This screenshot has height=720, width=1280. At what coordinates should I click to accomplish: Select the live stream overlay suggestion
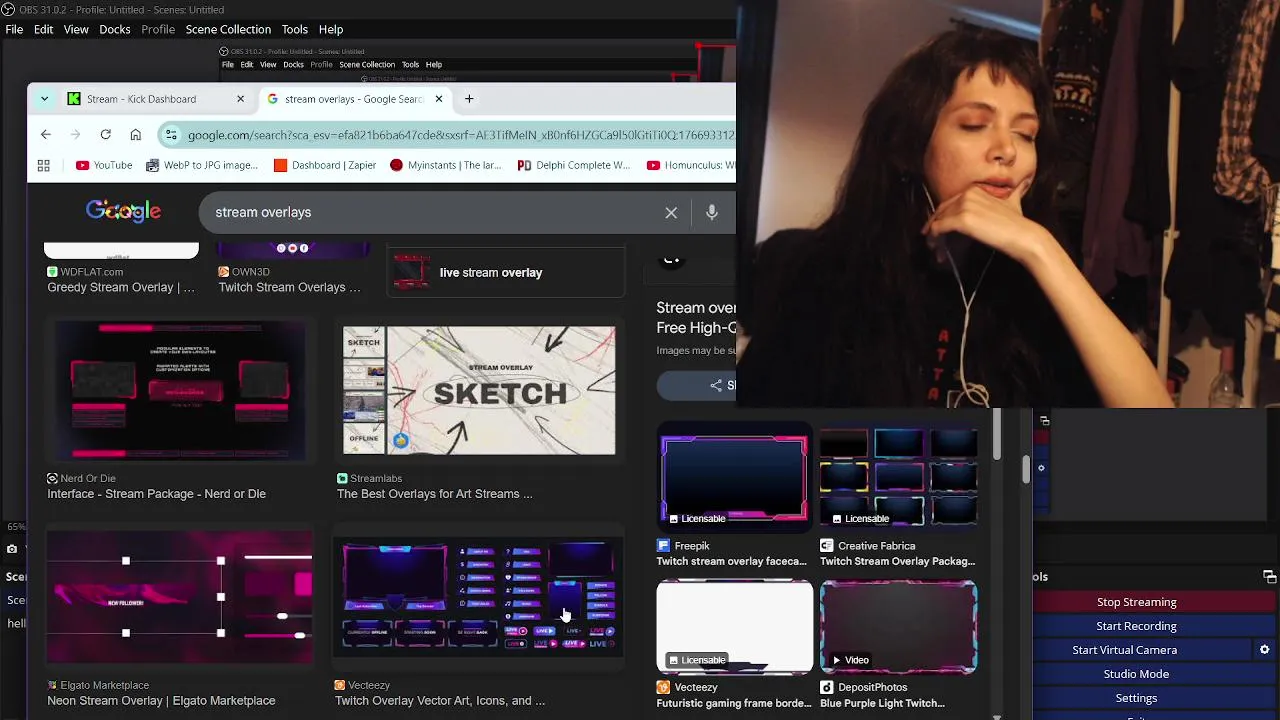pos(506,272)
